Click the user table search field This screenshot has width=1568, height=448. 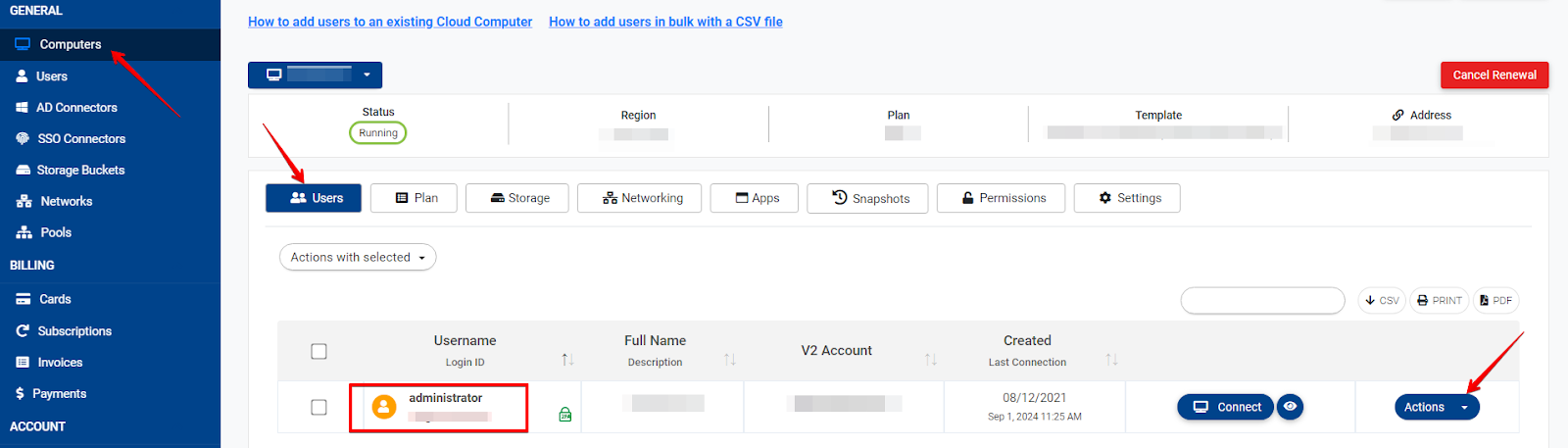point(1262,301)
